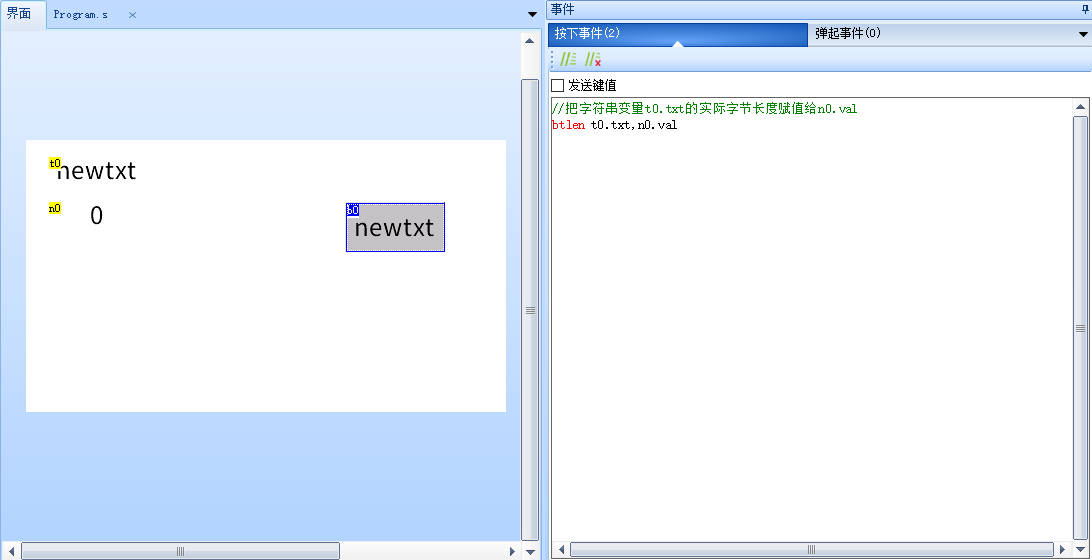Close the Program.s tab with X

click(x=132, y=15)
